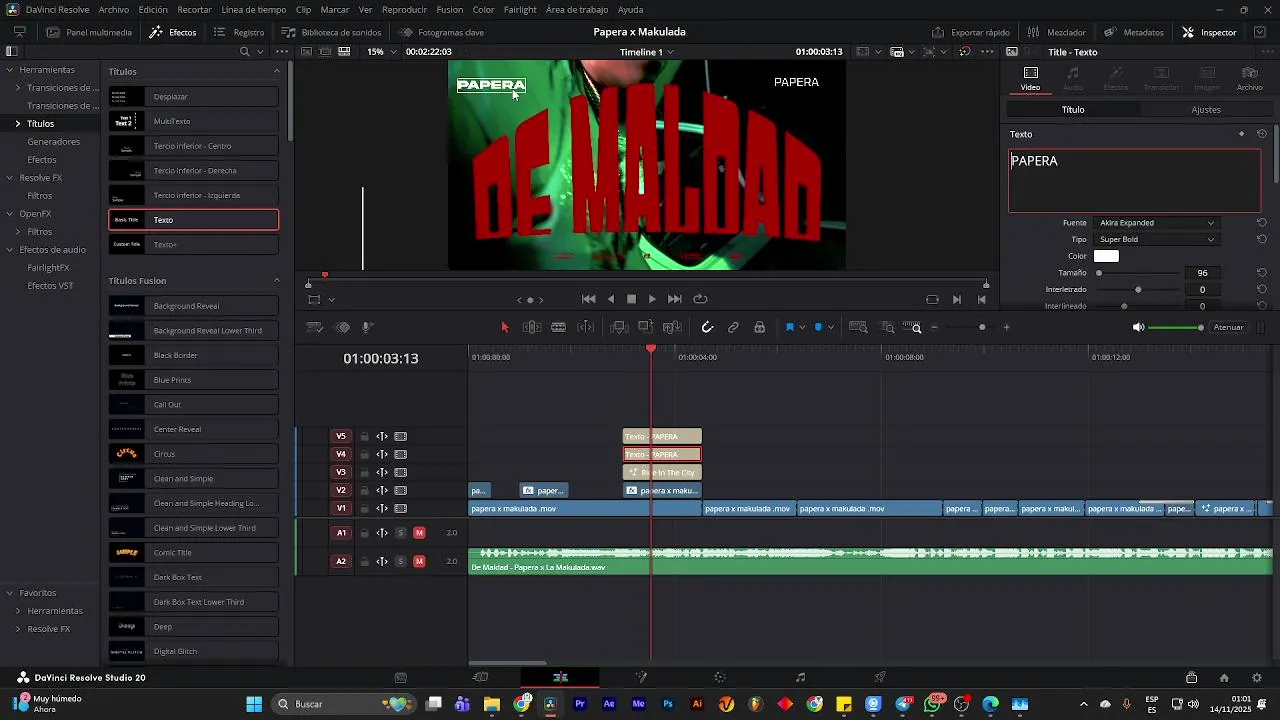Jump to the first frame
The width and height of the screenshot is (1280, 720).
pyautogui.click(x=589, y=299)
